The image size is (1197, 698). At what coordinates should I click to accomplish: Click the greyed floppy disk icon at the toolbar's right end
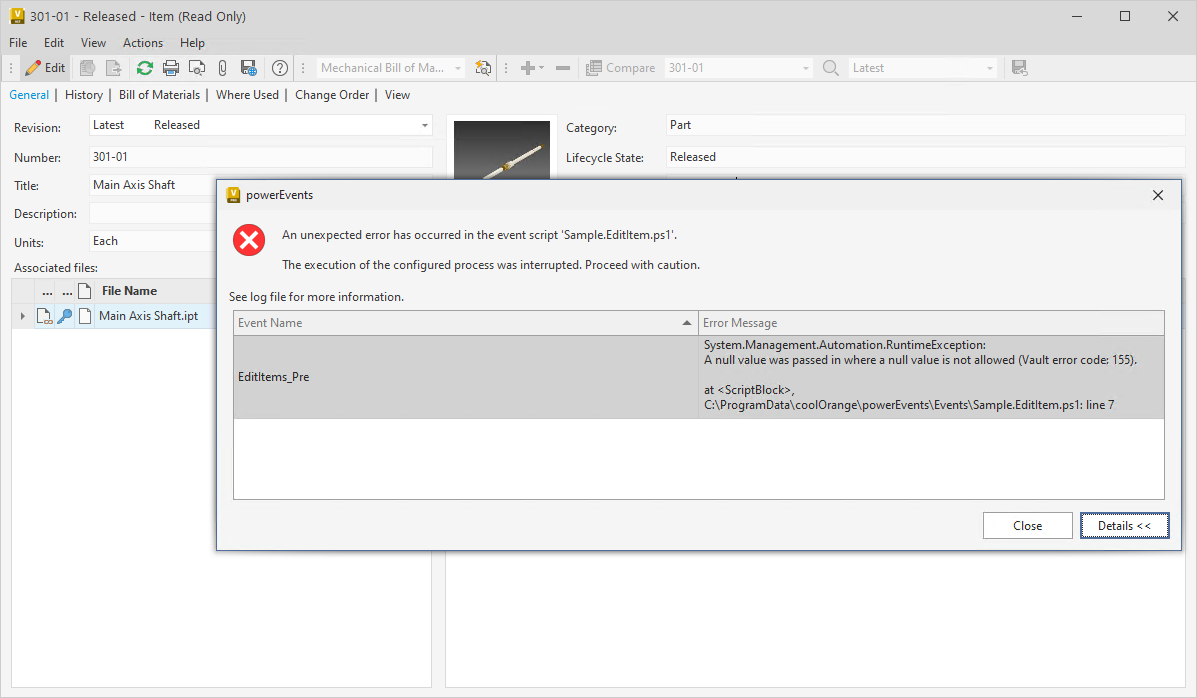1019,68
